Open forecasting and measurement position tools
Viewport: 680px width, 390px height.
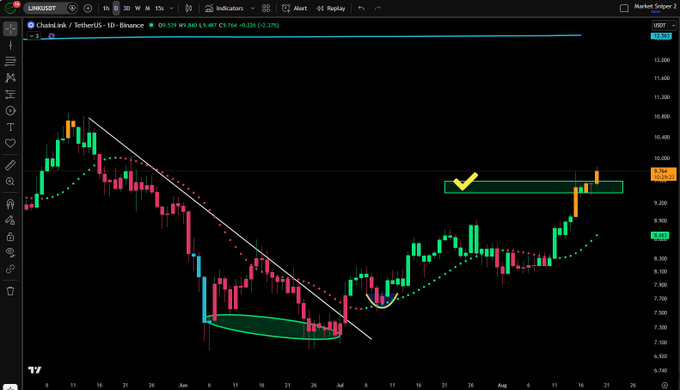pos(10,94)
